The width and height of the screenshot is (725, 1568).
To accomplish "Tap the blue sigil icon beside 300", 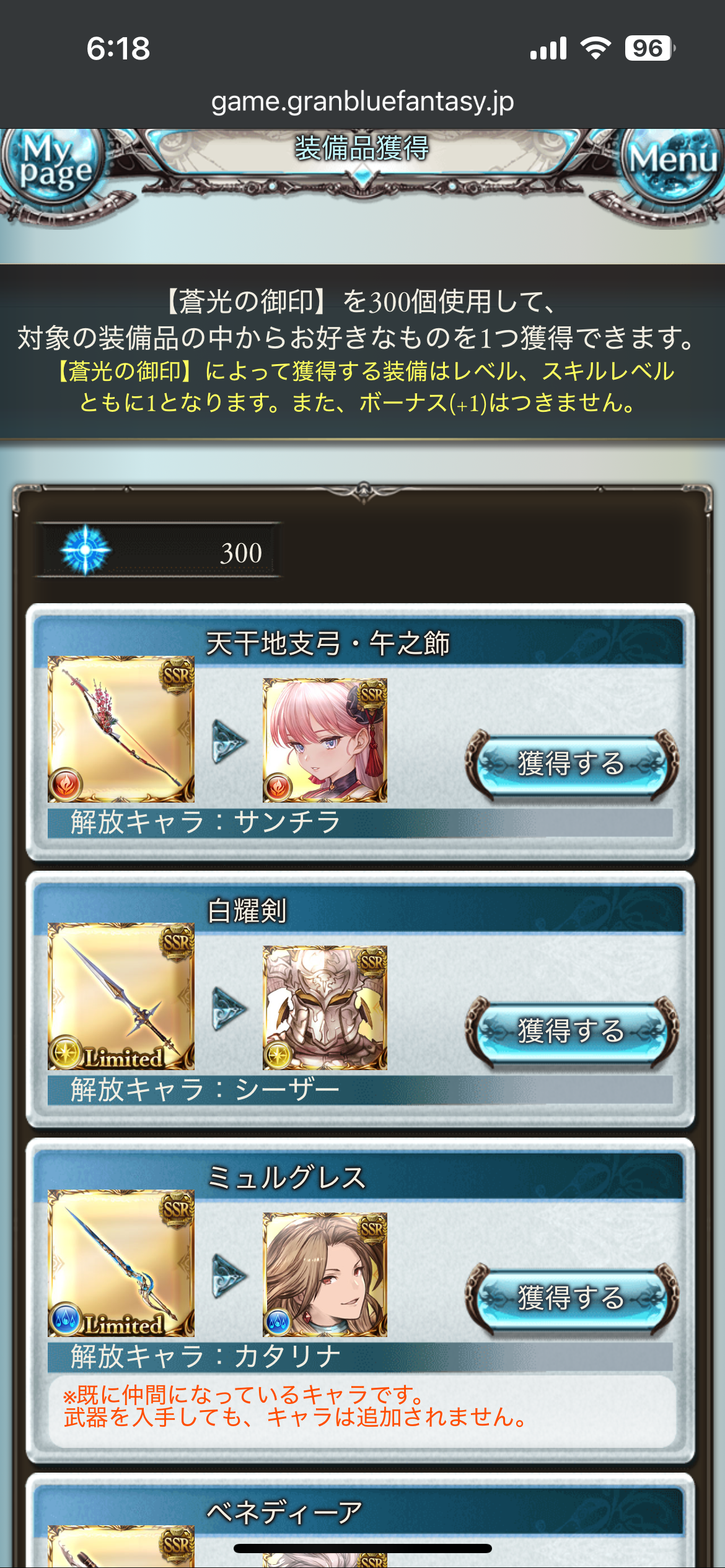I will pos(86,550).
